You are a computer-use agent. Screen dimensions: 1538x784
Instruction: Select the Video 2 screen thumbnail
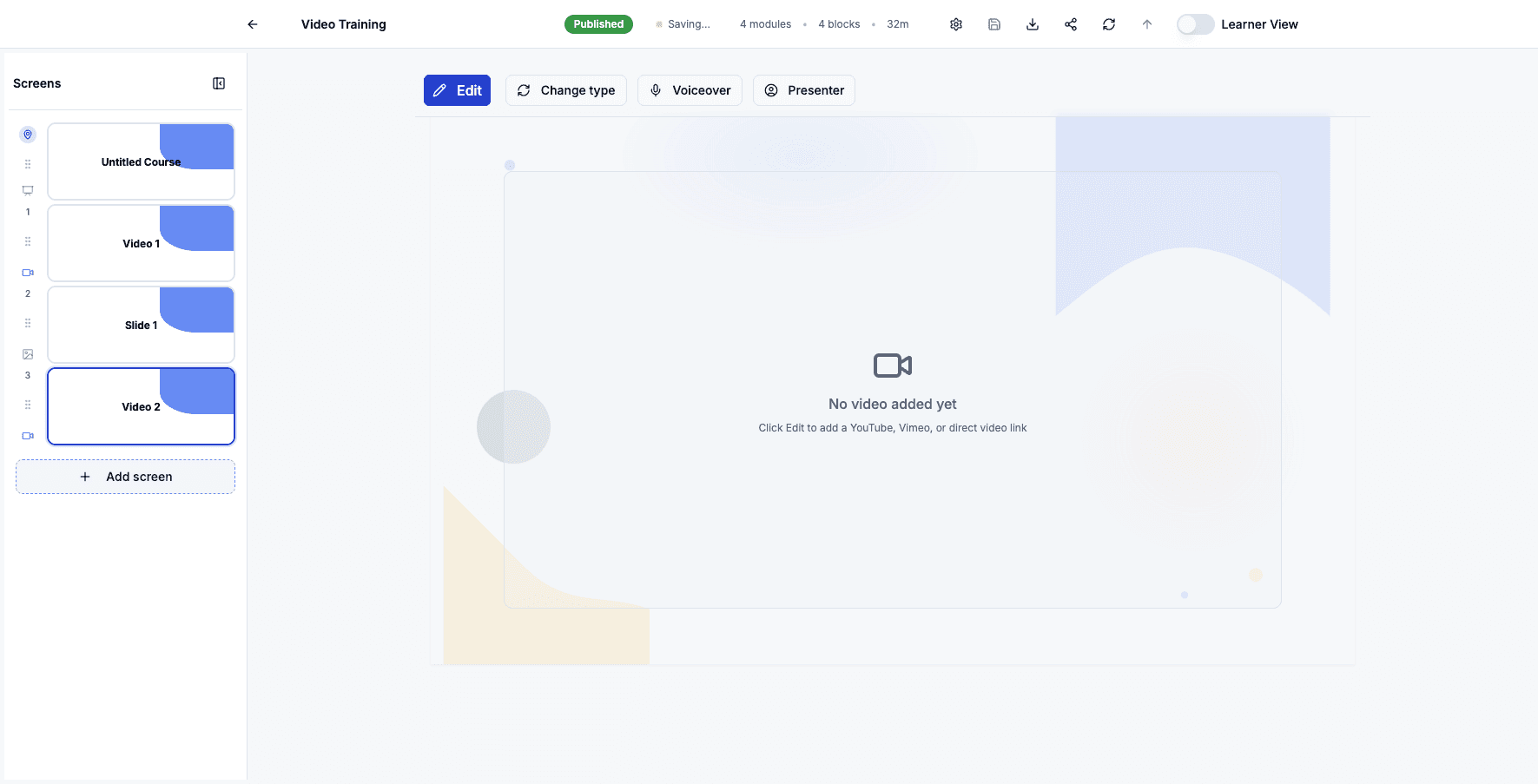pyautogui.click(x=141, y=406)
